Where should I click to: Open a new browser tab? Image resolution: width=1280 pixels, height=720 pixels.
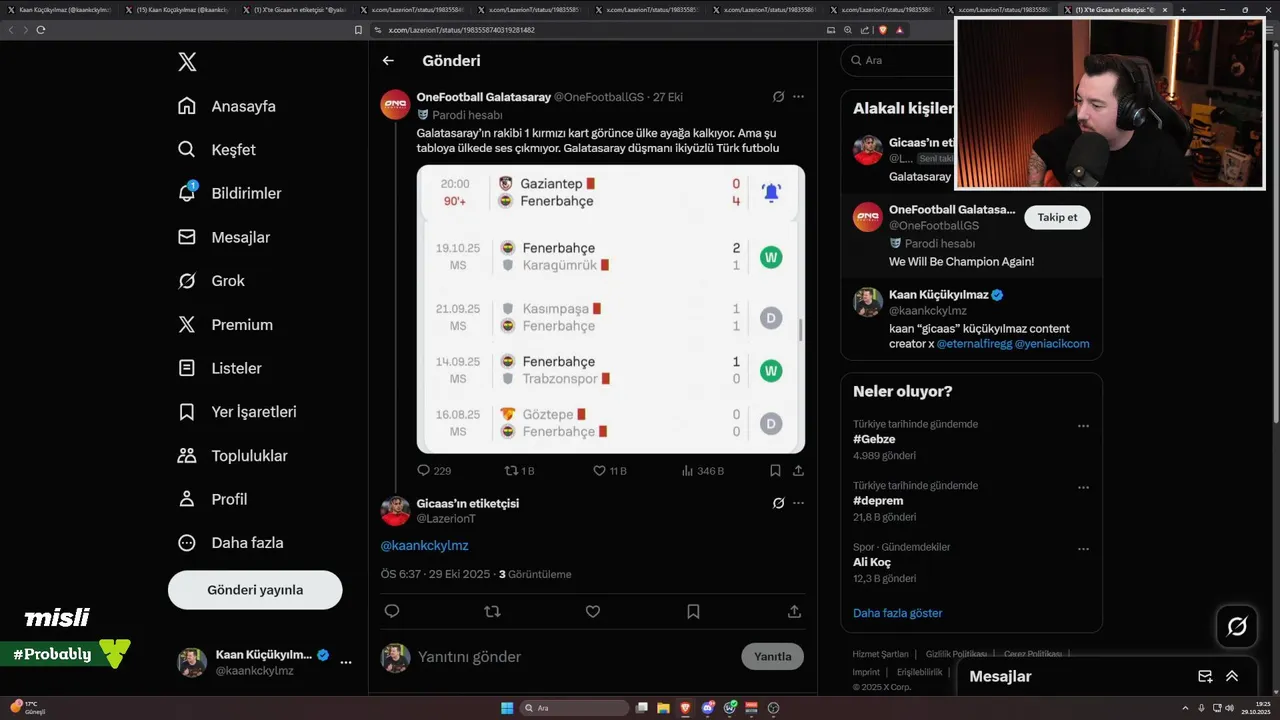click(x=1183, y=10)
